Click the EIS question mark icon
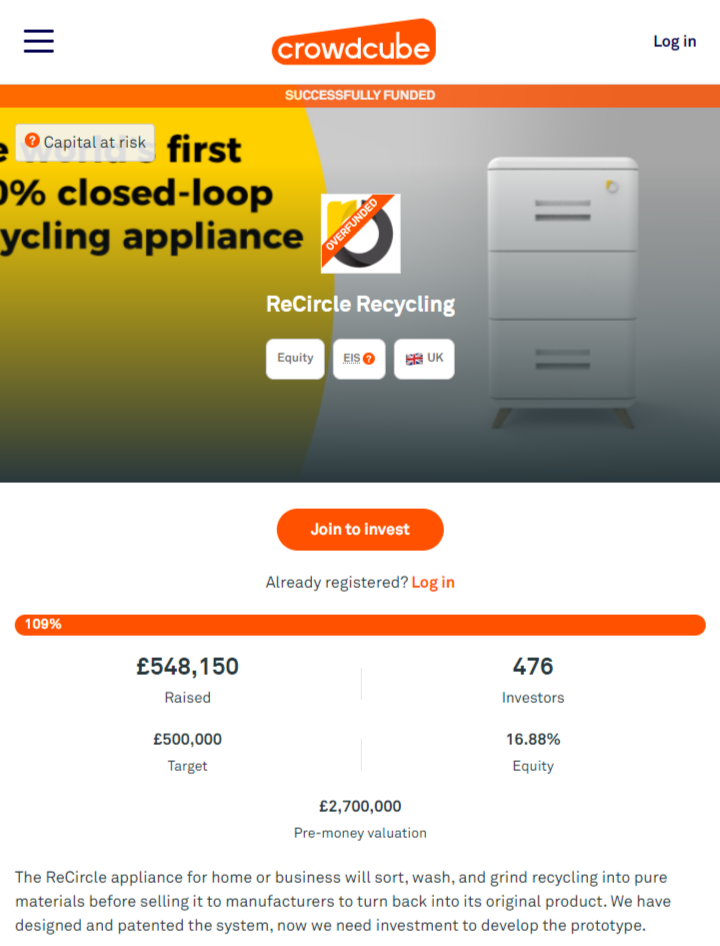Viewport: 720px width, 946px height. (369, 358)
